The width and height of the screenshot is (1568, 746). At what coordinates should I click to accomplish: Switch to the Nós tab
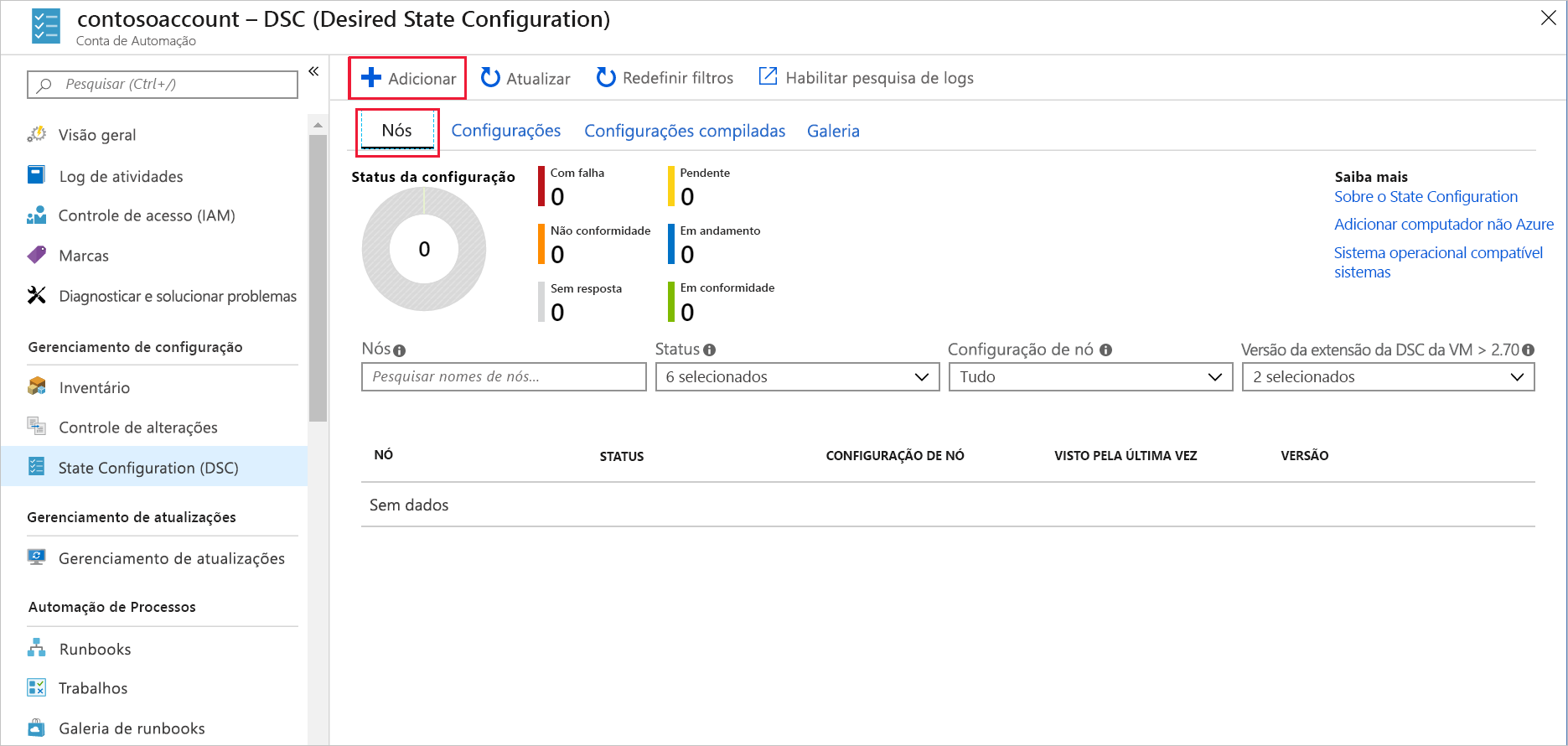[x=397, y=131]
